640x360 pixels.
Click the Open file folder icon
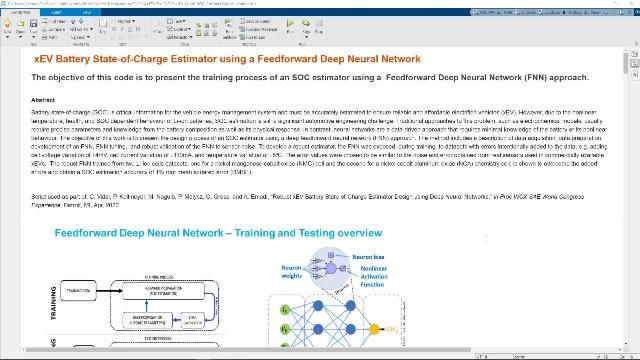coord(20,24)
